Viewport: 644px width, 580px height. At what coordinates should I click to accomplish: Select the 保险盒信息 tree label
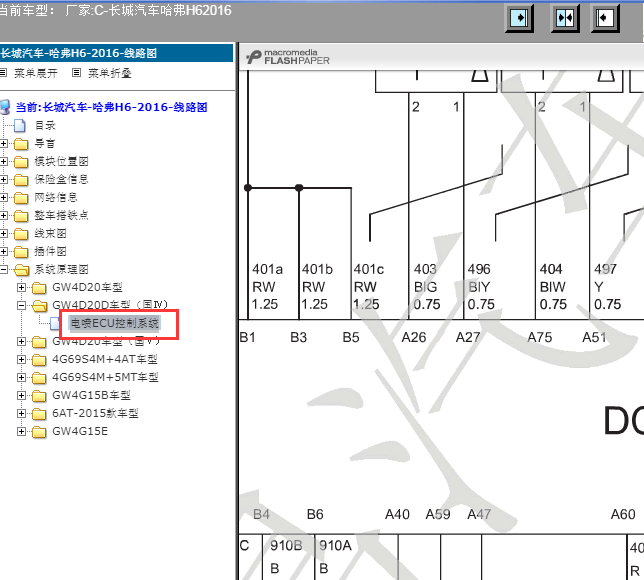pyautogui.click(x=61, y=180)
